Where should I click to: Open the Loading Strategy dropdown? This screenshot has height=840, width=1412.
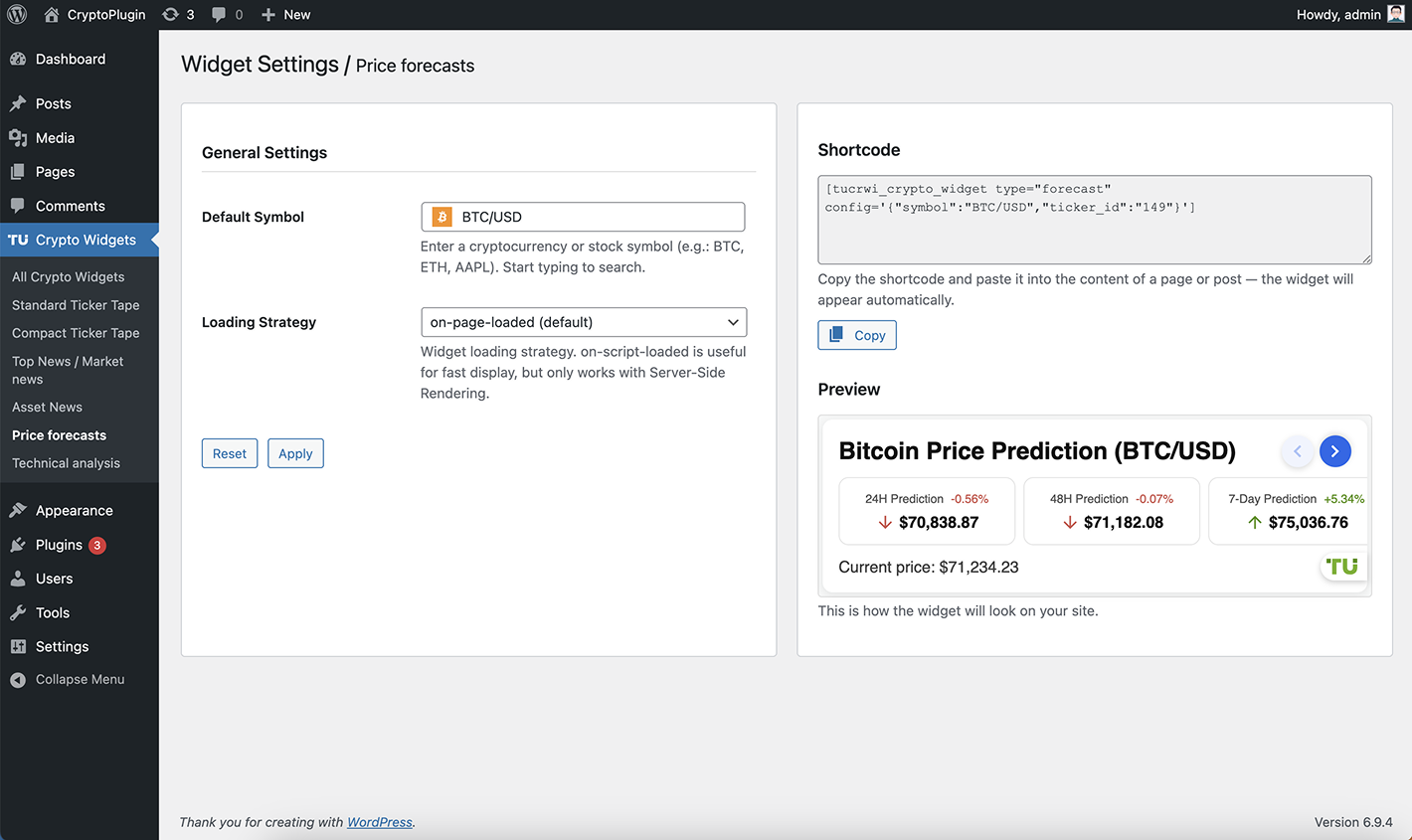coord(583,321)
